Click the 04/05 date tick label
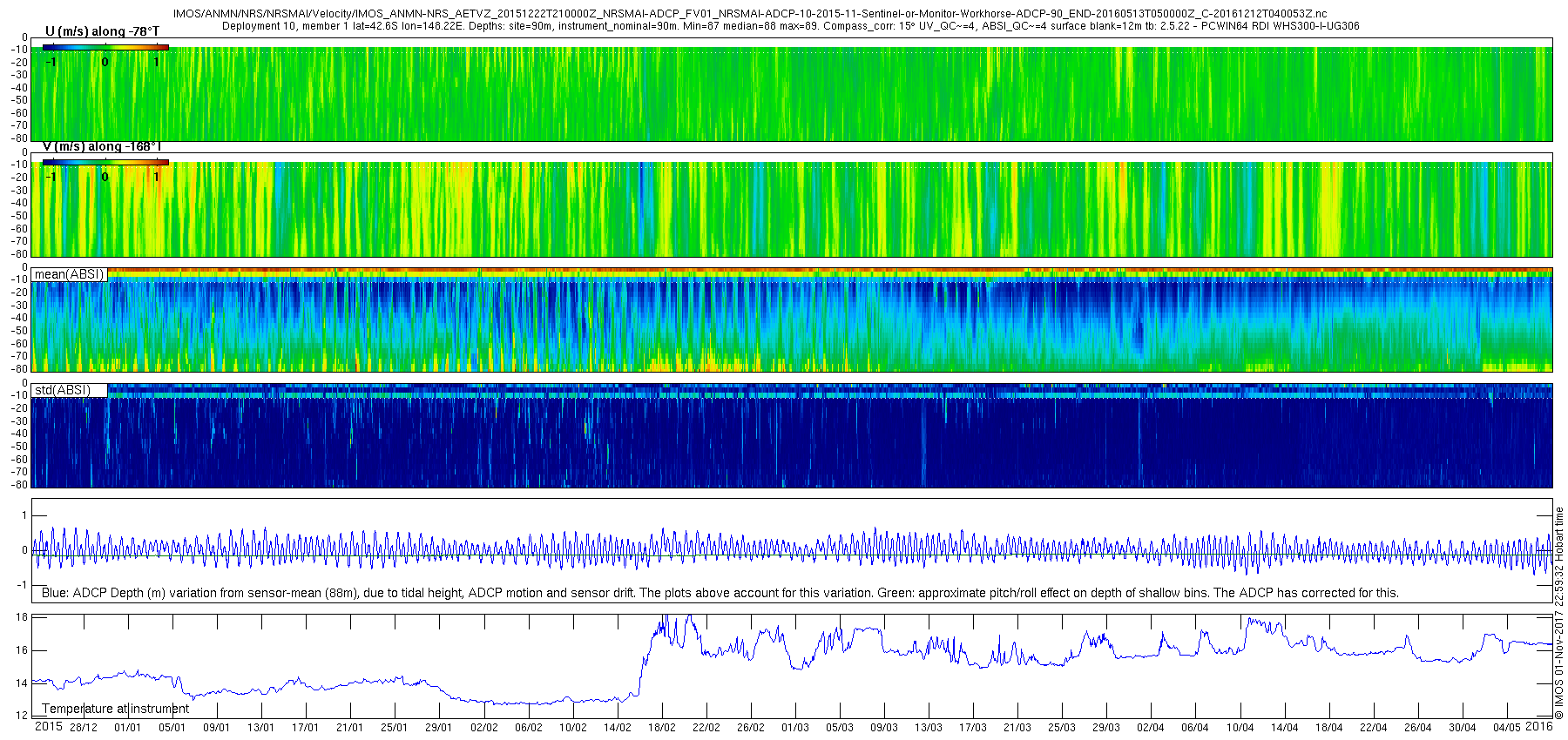 (x=1507, y=728)
